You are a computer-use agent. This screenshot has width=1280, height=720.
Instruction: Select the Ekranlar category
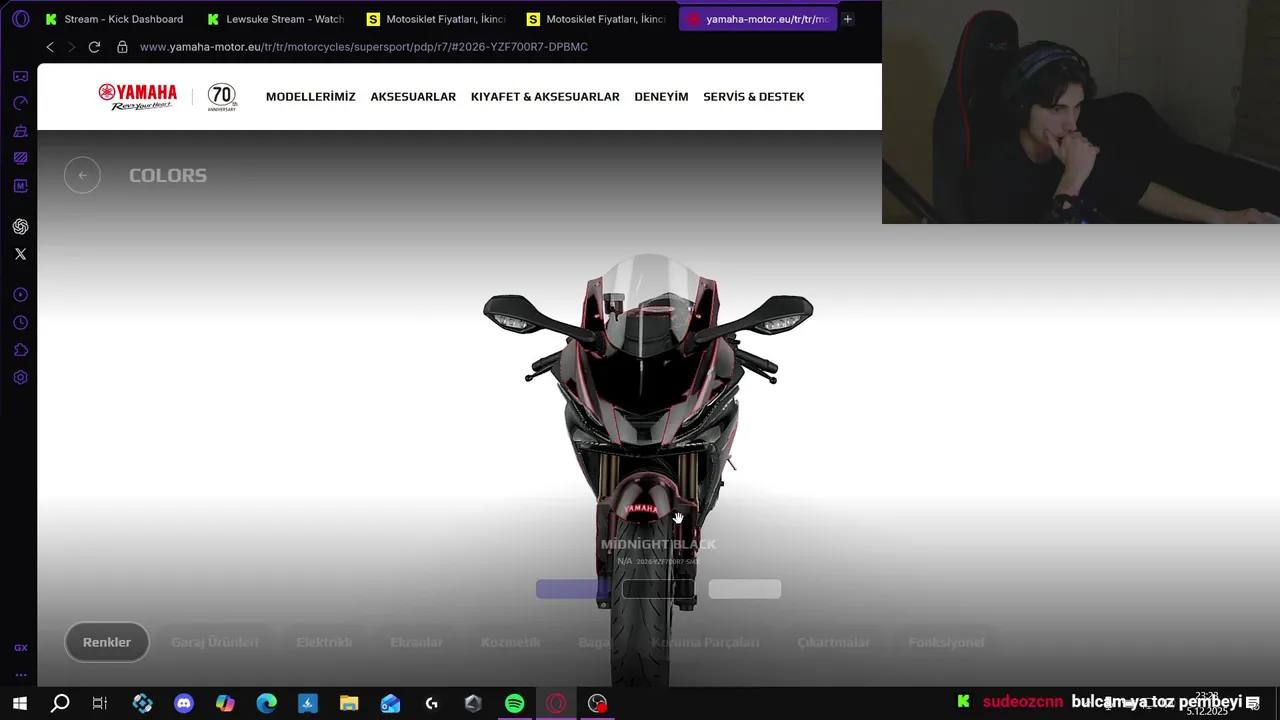(x=416, y=642)
